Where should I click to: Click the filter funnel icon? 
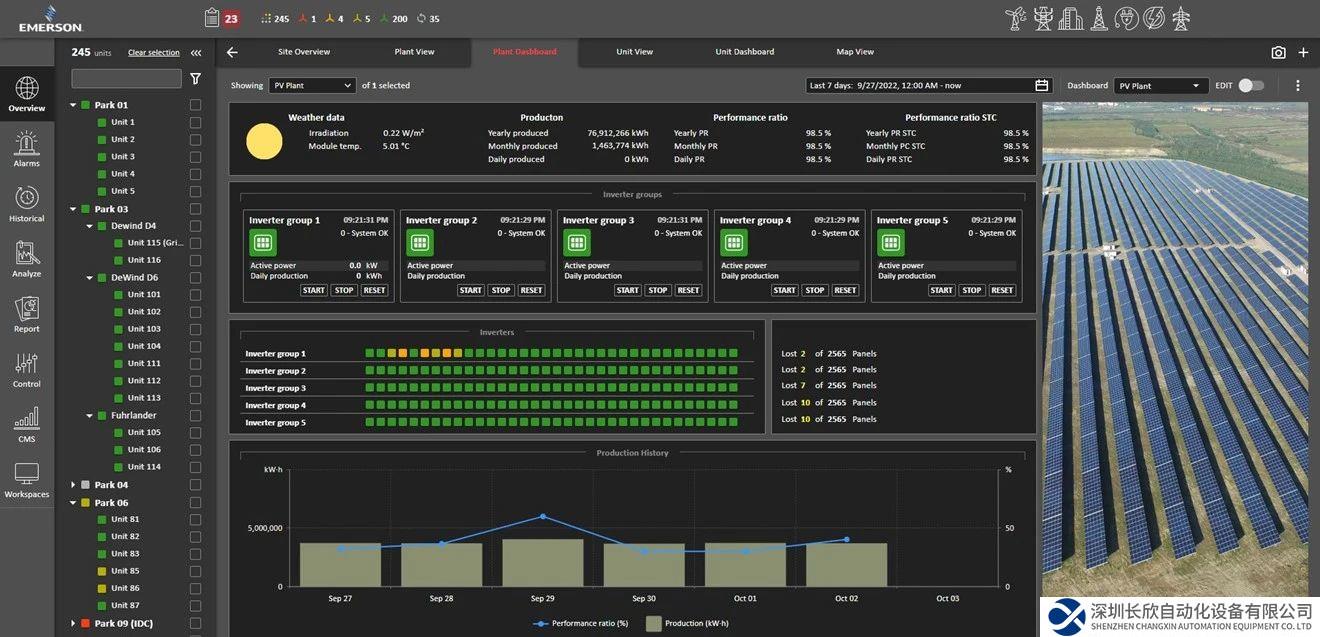coord(195,79)
